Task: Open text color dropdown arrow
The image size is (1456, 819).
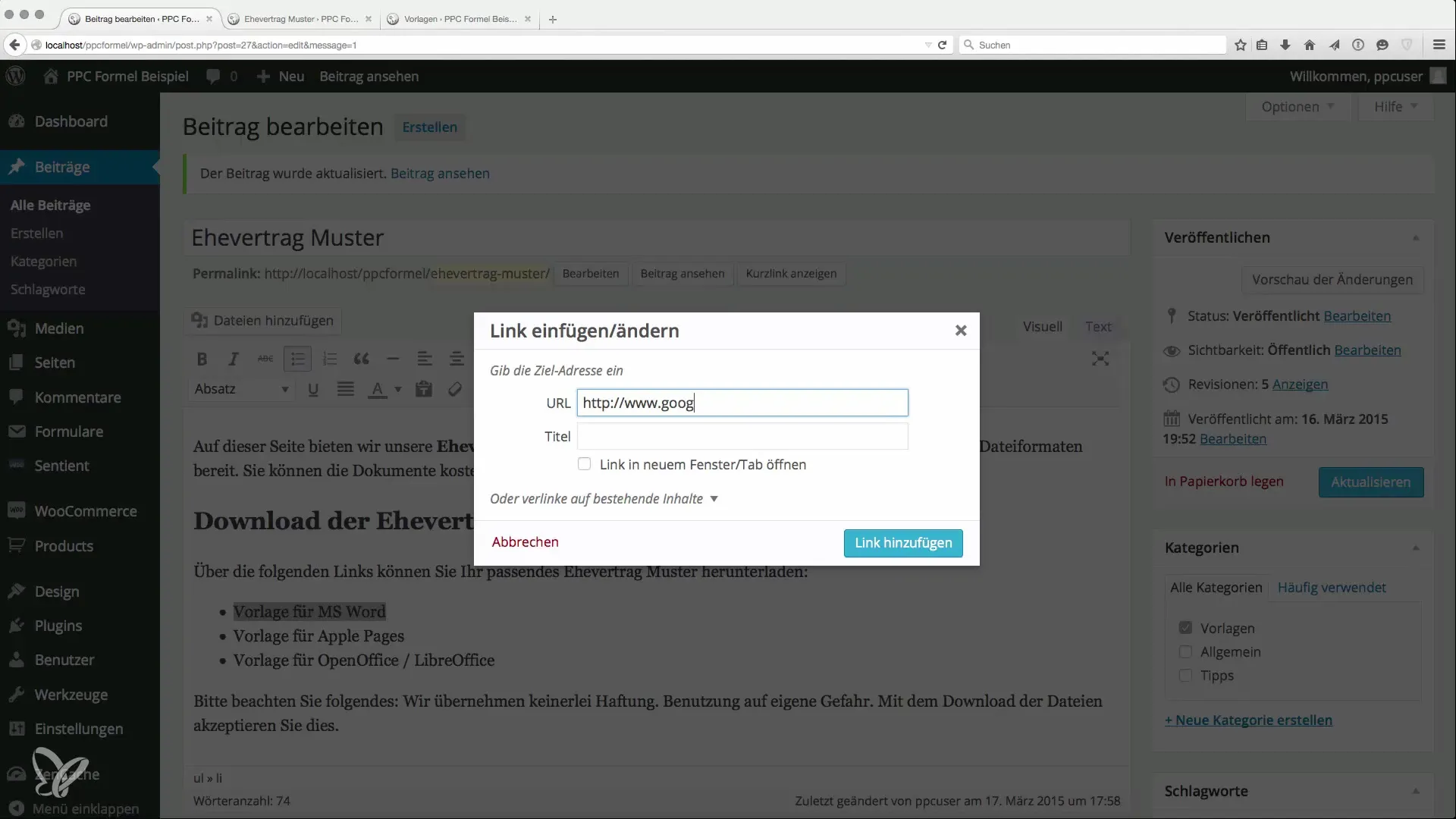Action: pyautogui.click(x=397, y=389)
